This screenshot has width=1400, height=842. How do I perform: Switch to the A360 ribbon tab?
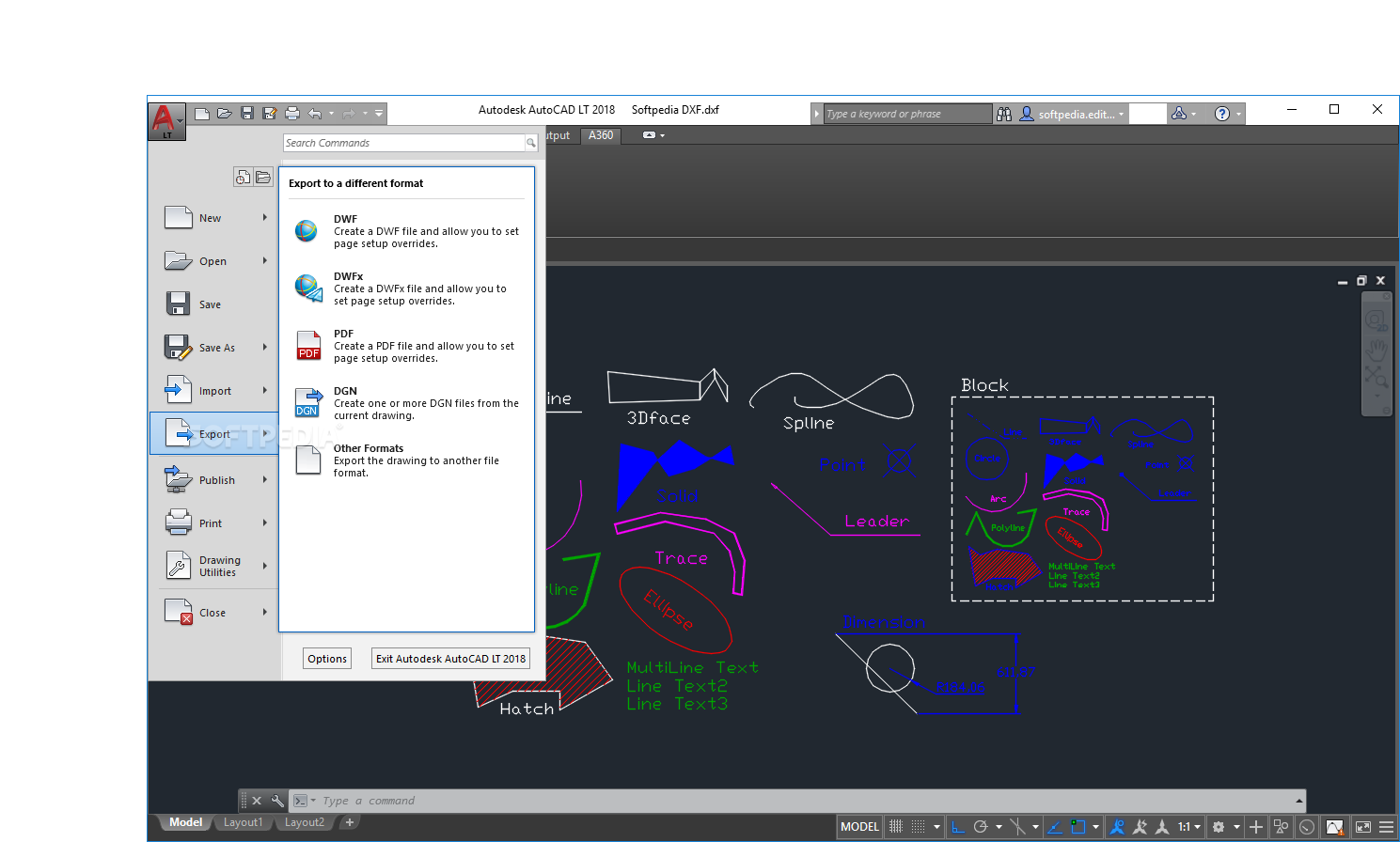point(601,135)
